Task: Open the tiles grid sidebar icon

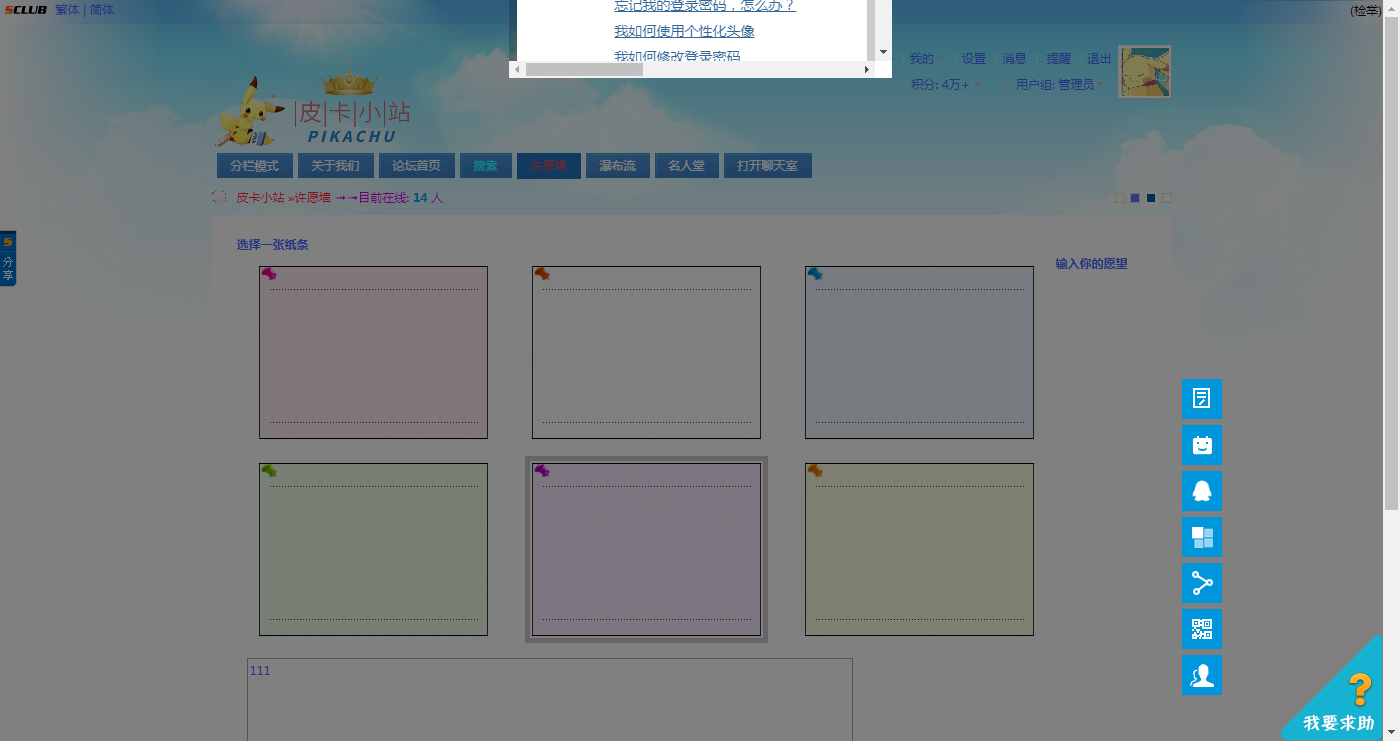Action: click(1201, 537)
